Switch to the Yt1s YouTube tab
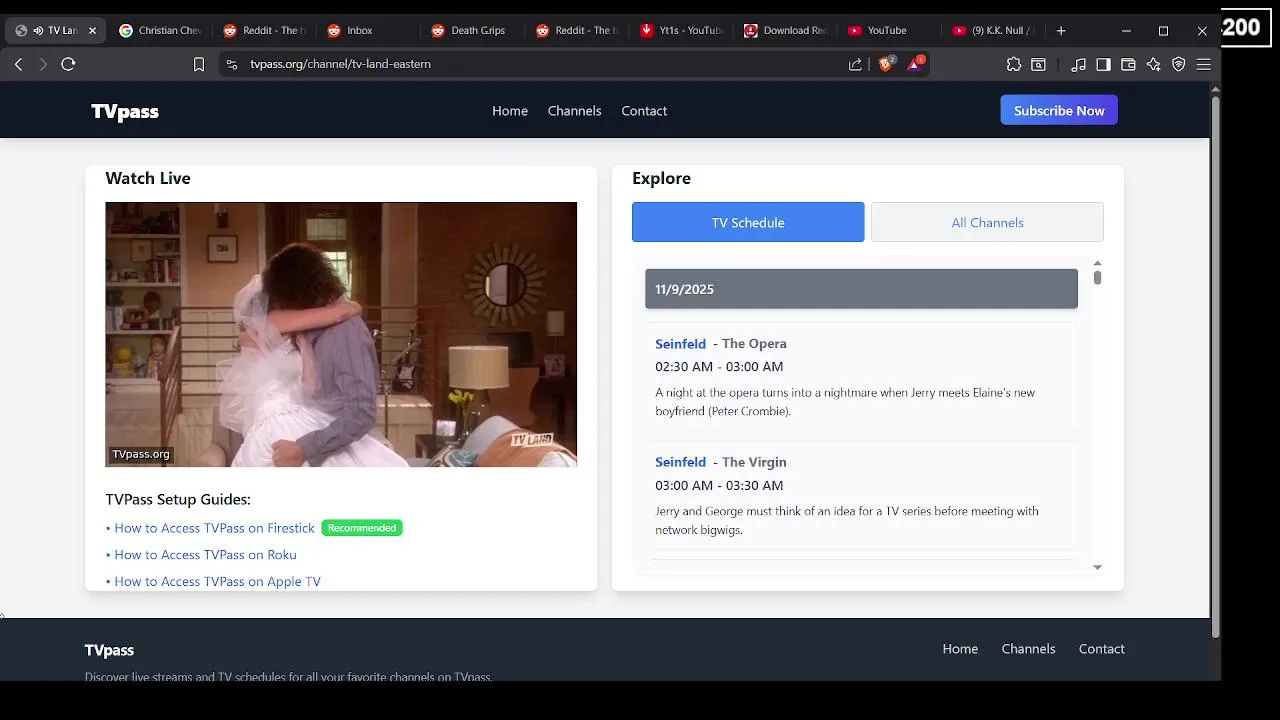 [679, 30]
